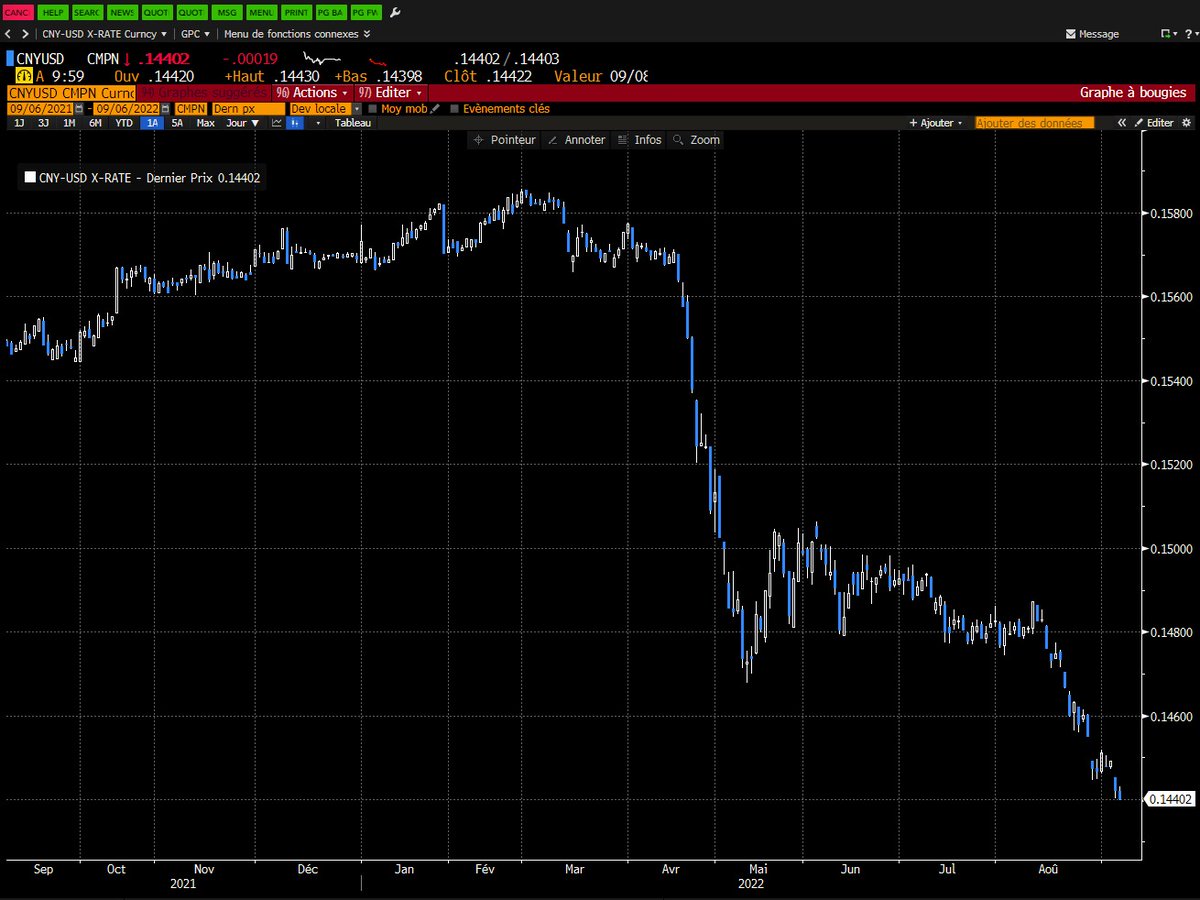
Task: Open the chart type dropdown arrow
Action: point(319,123)
